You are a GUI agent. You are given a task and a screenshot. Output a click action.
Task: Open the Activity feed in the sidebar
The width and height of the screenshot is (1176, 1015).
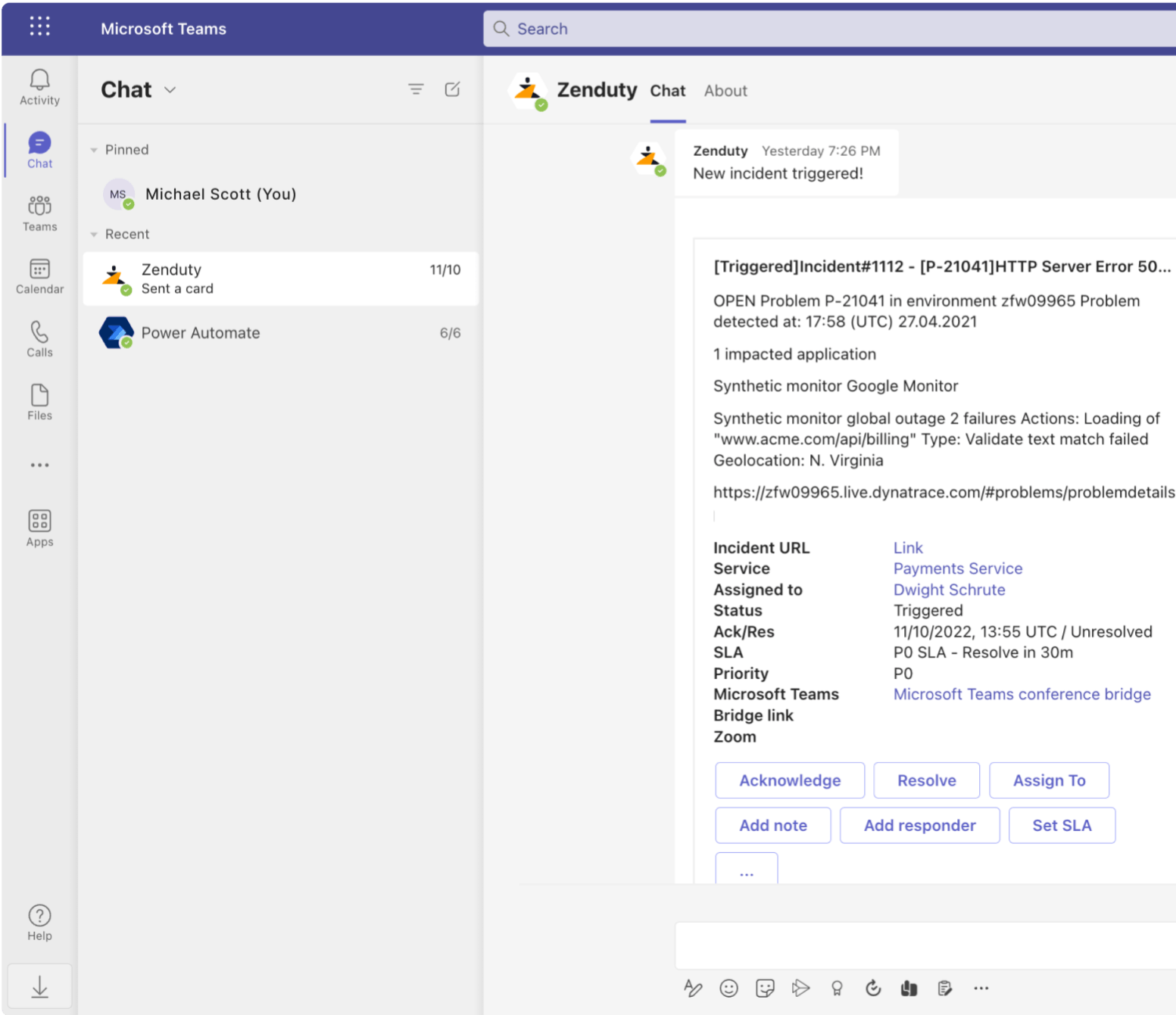tap(39, 86)
